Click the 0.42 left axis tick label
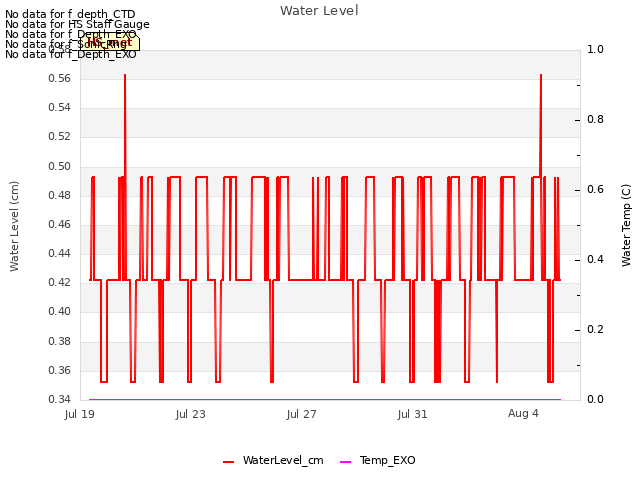640x480 pixels. (x=60, y=282)
